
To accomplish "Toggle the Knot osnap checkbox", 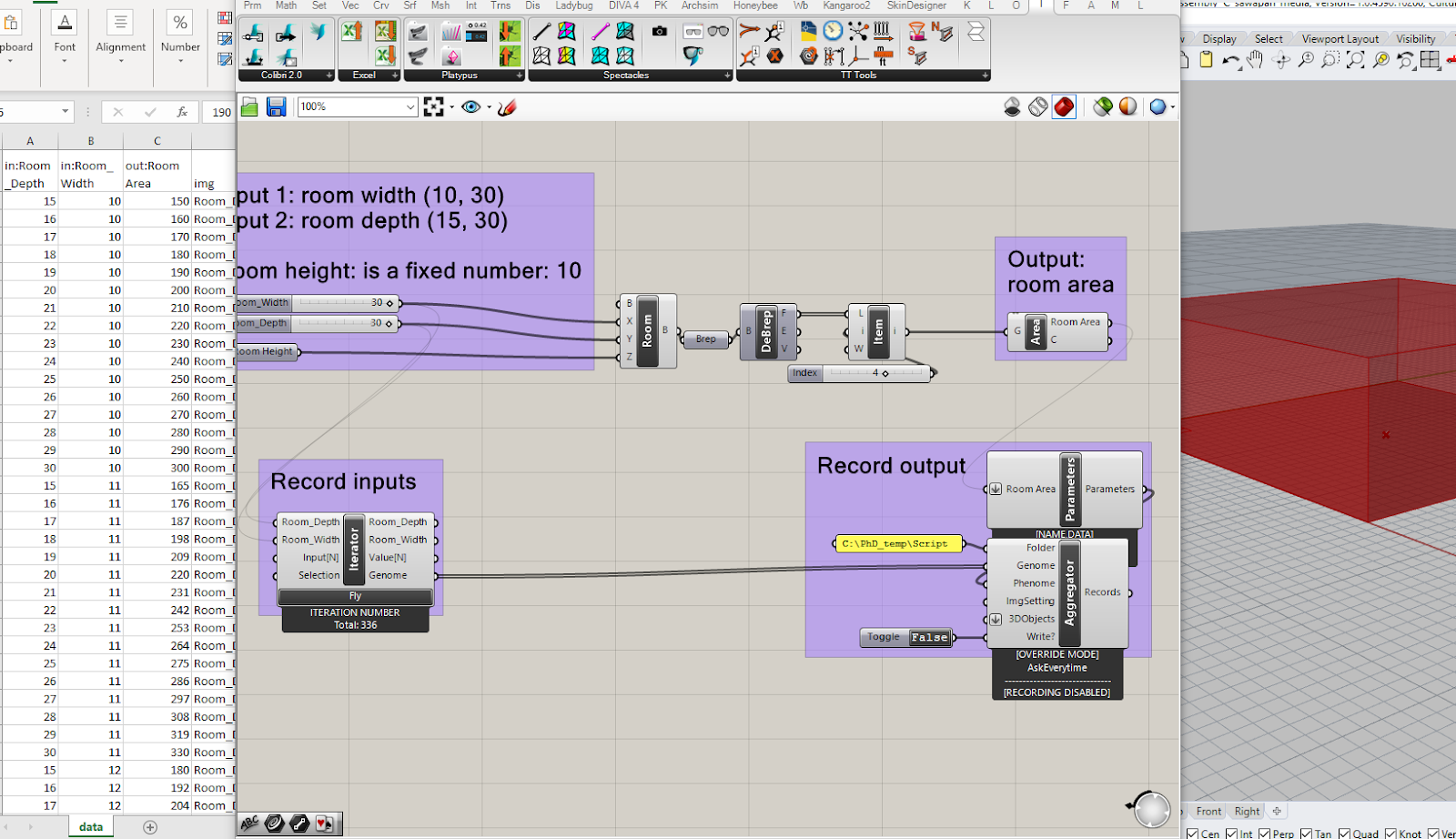I will click(x=1390, y=834).
